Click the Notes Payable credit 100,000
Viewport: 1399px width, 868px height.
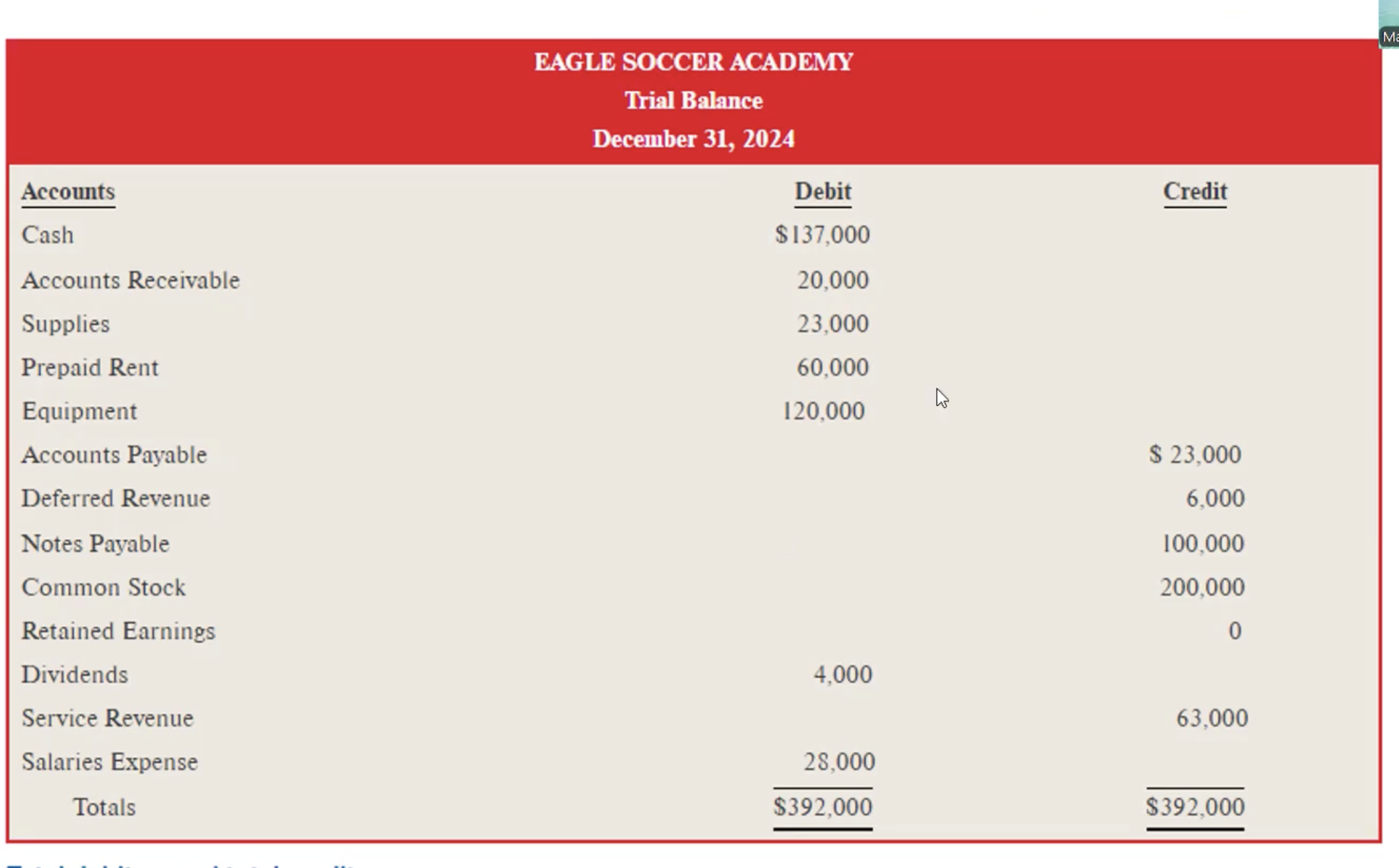click(1203, 544)
